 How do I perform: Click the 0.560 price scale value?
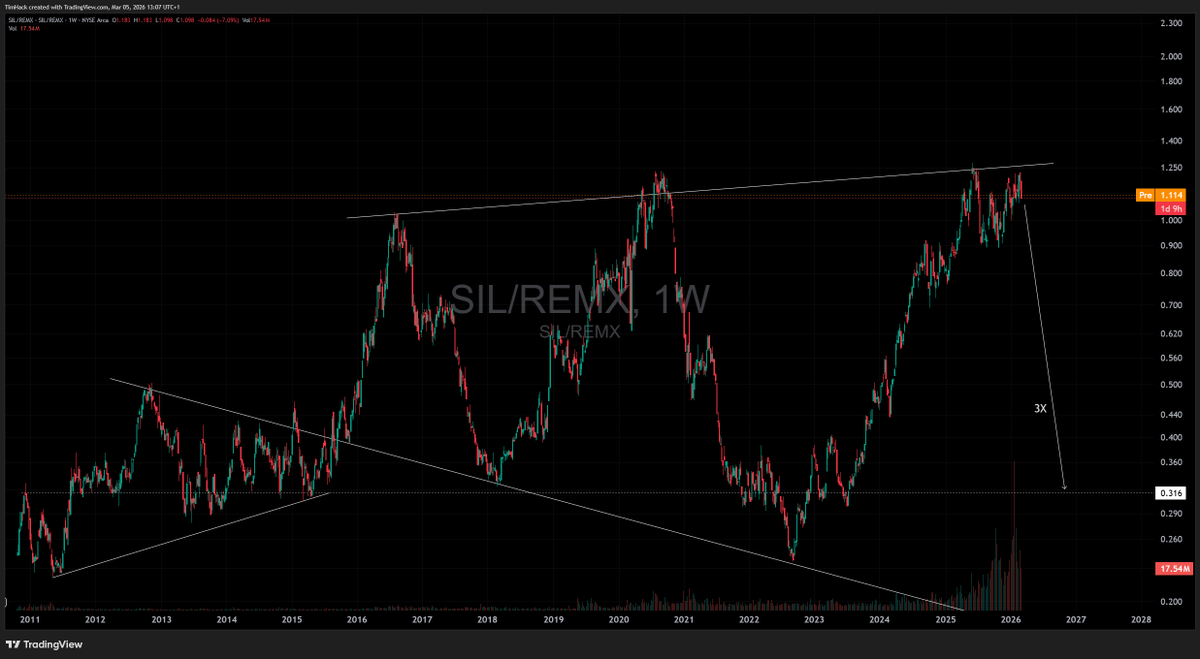tap(1171, 357)
